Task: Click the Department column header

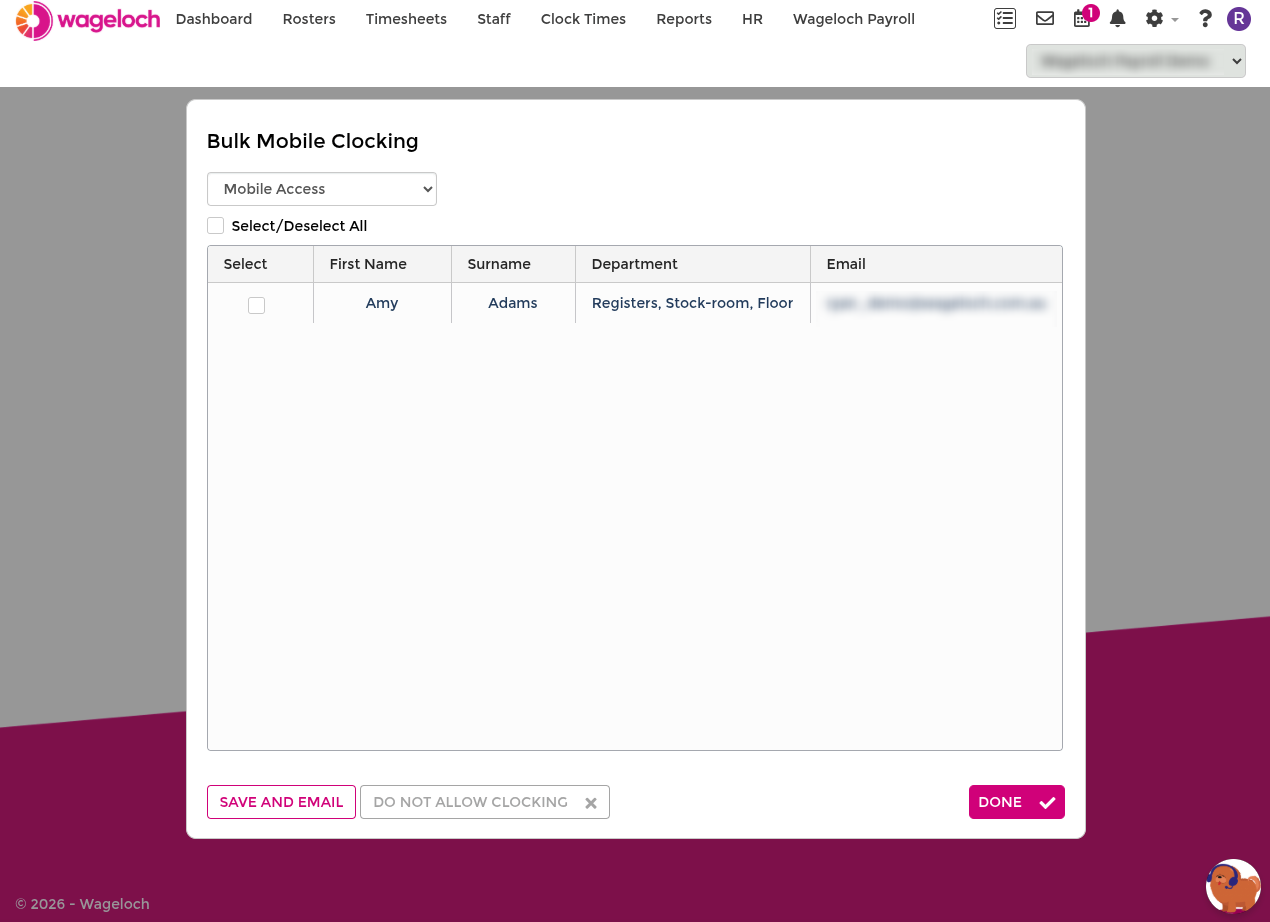Action: click(693, 264)
